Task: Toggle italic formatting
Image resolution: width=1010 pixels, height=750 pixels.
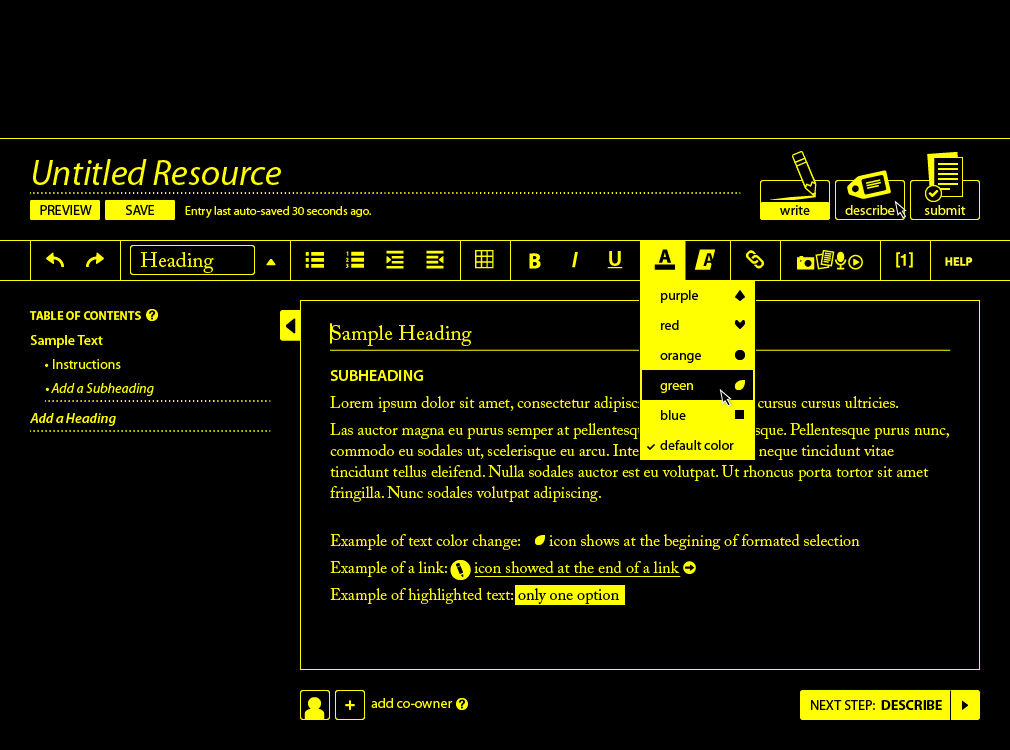Action: point(575,261)
